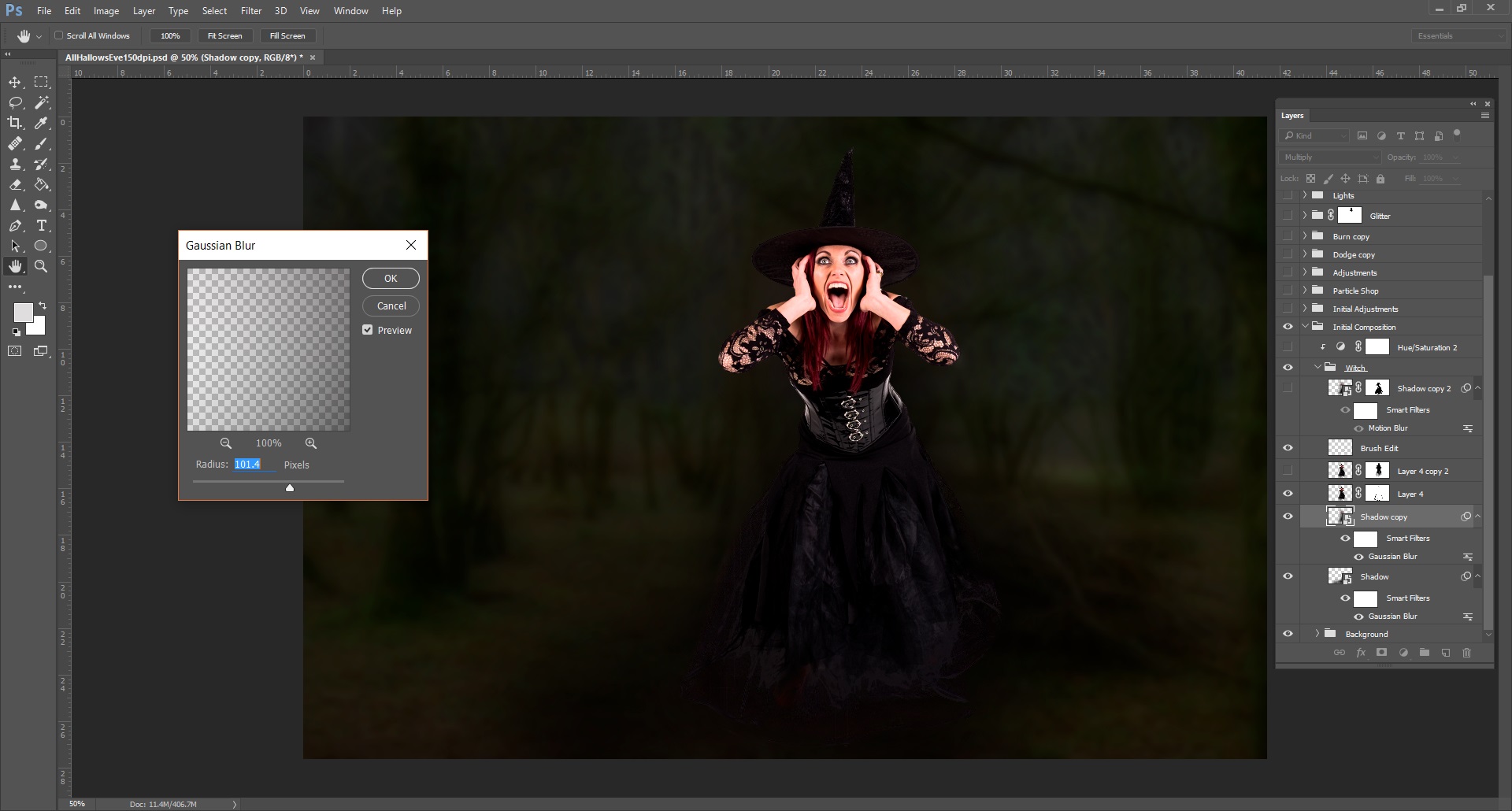
Task: Click the Radius input field
Action: coord(254,465)
